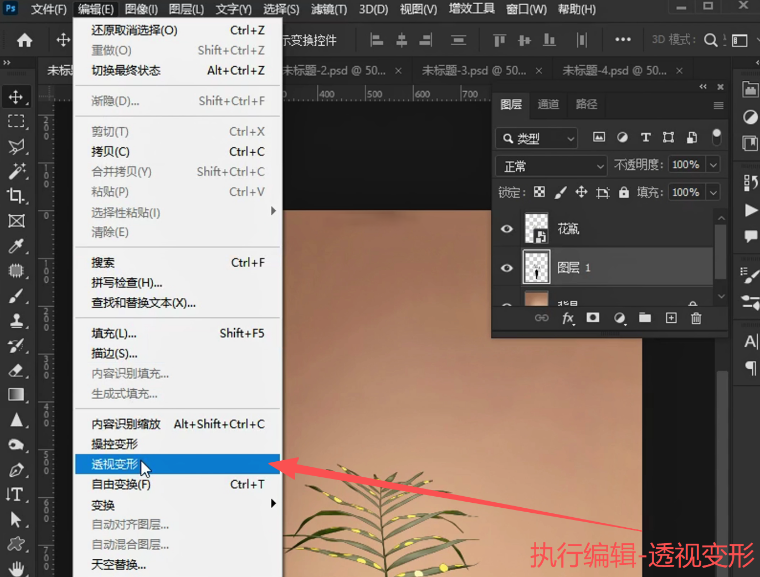760x577 pixels.
Task: Select the Move tool in toolbar
Action: [16, 96]
